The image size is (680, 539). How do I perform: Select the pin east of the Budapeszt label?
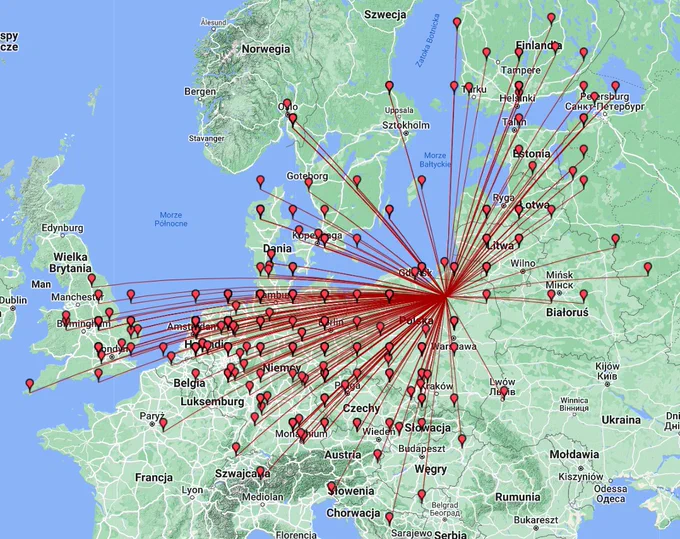462,440
